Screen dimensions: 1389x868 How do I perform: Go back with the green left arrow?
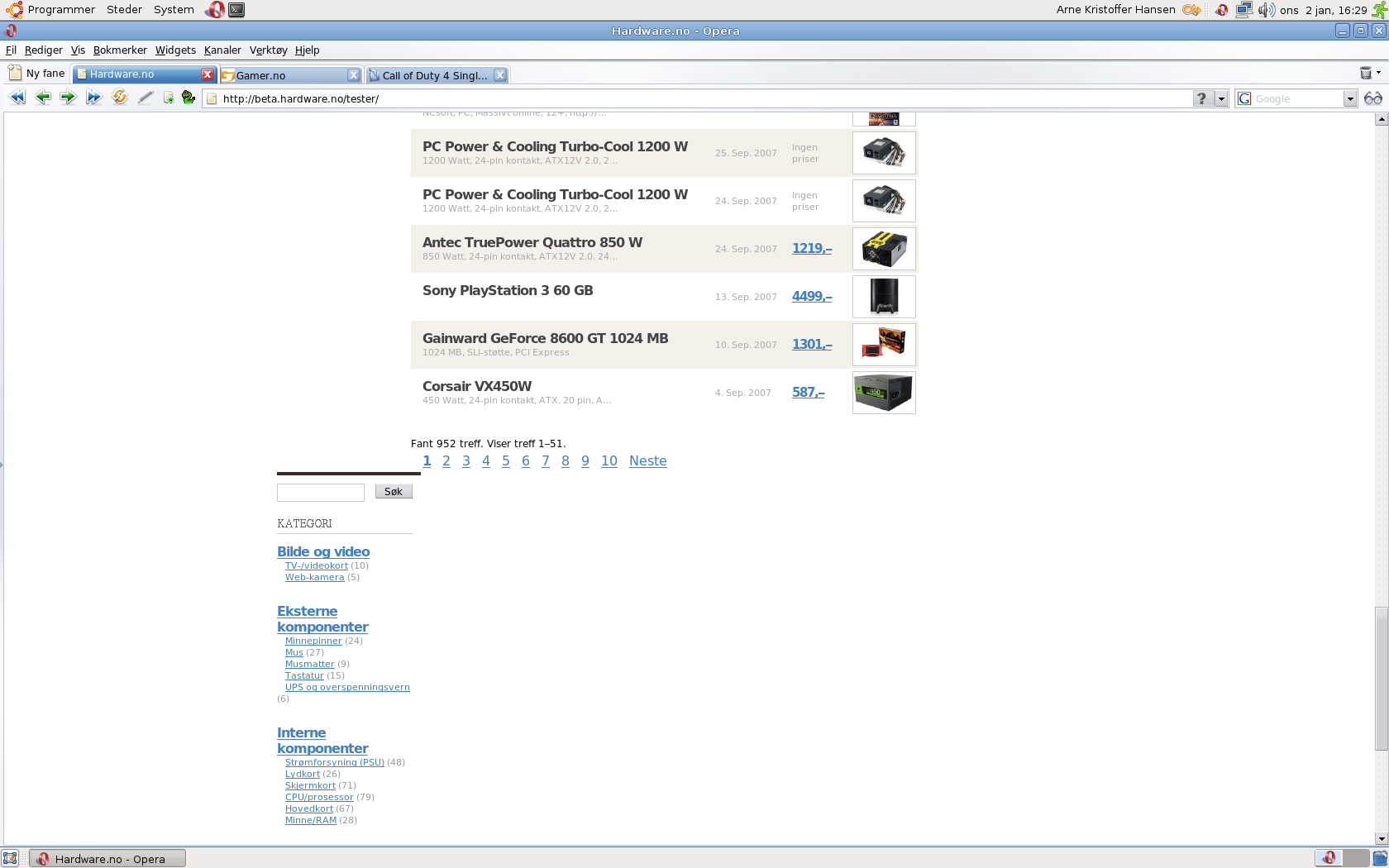(x=43, y=98)
